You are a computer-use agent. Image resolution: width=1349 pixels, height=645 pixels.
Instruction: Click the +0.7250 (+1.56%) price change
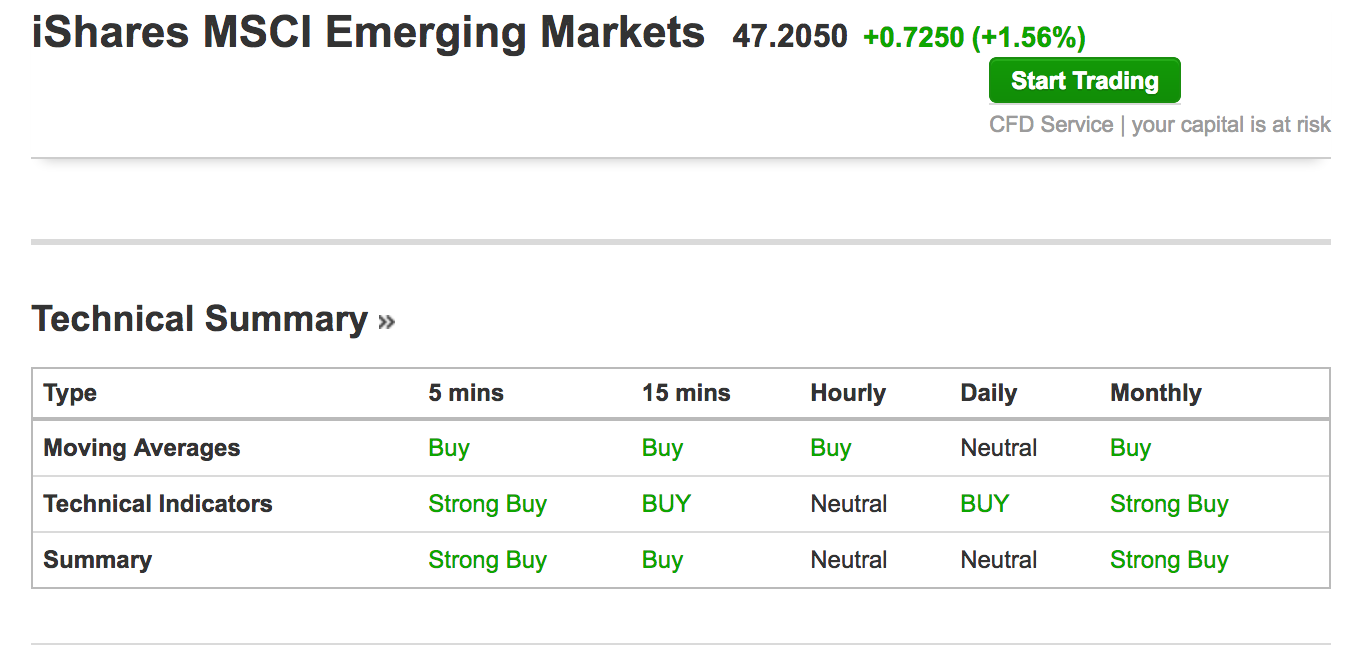(974, 38)
